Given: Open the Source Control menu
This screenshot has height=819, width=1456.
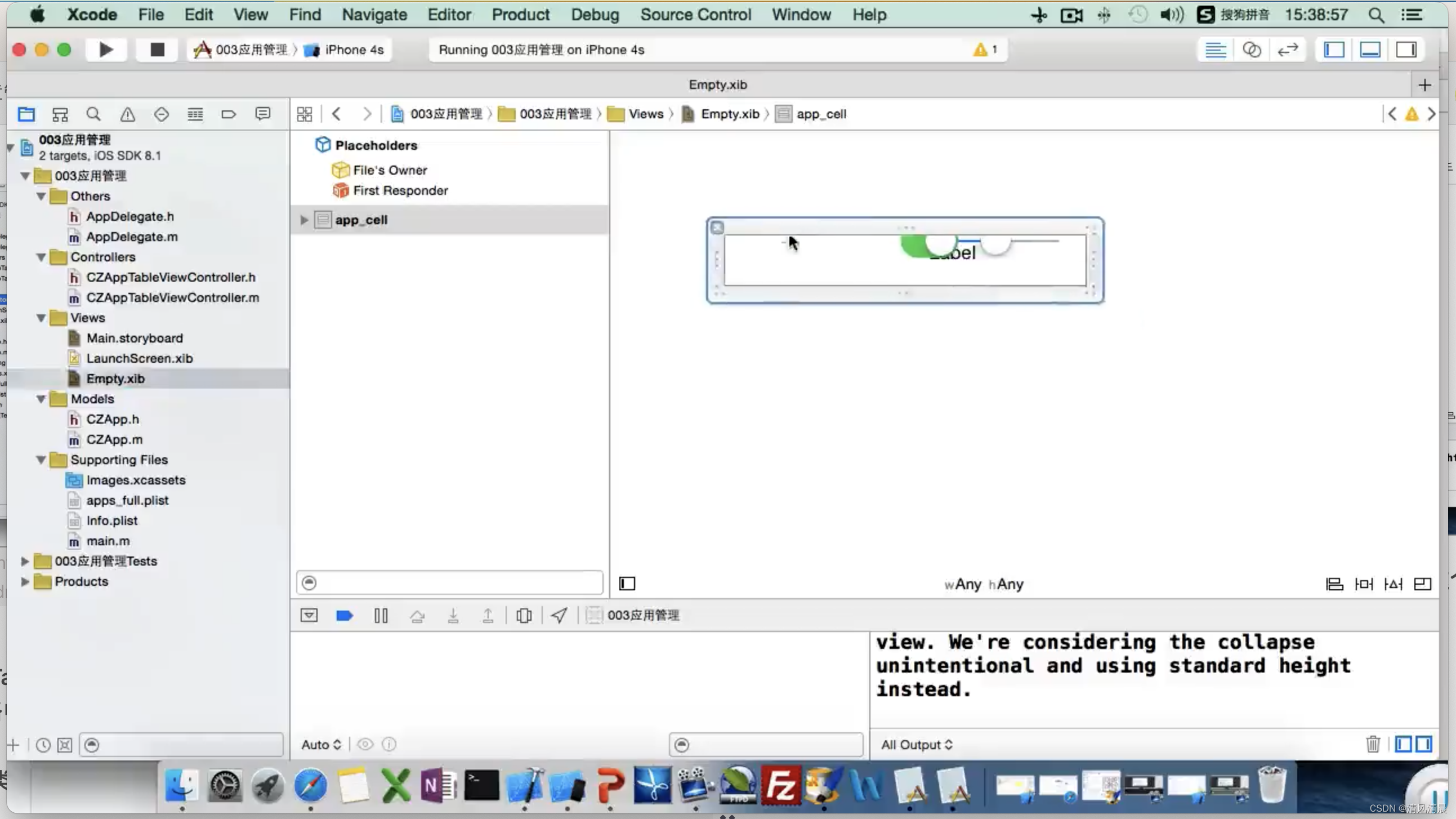Looking at the screenshot, I should [x=696, y=15].
